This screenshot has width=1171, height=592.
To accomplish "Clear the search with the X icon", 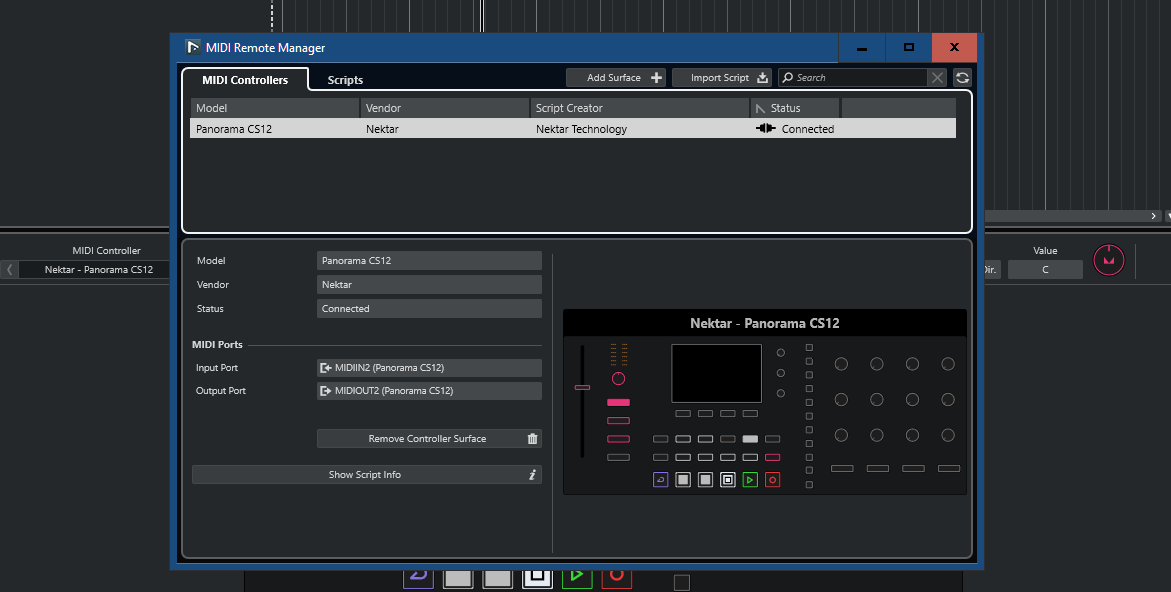I will pos(937,78).
